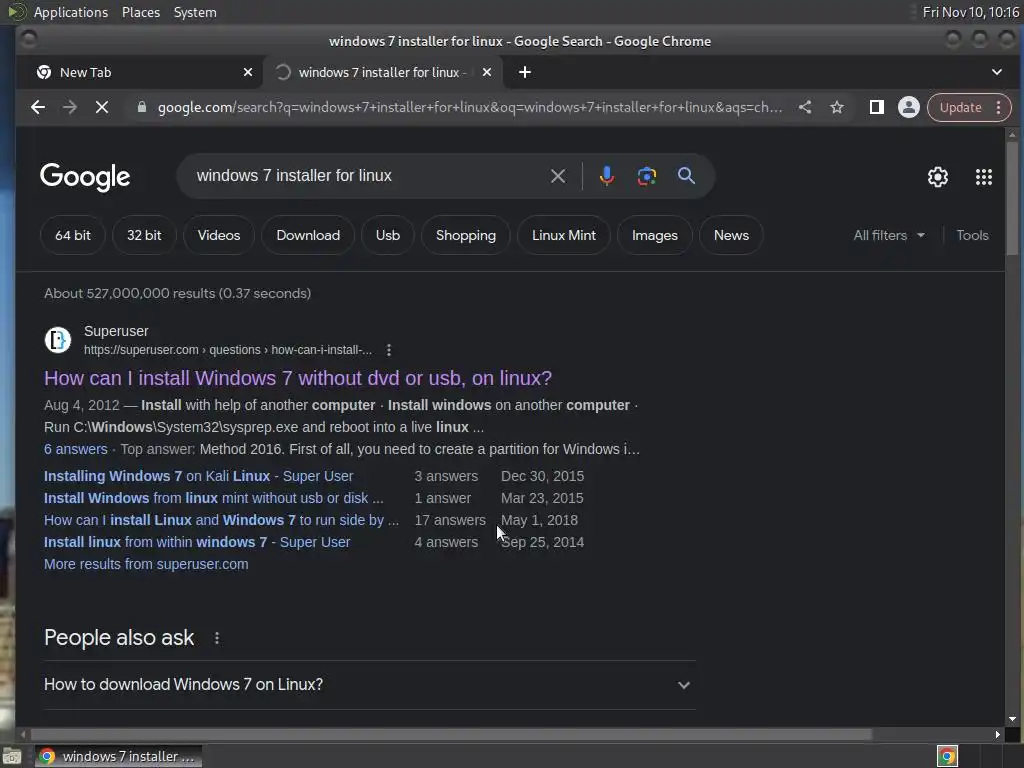Click in the Google search input field
This screenshot has width=1024, height=768.
(369, 176)
